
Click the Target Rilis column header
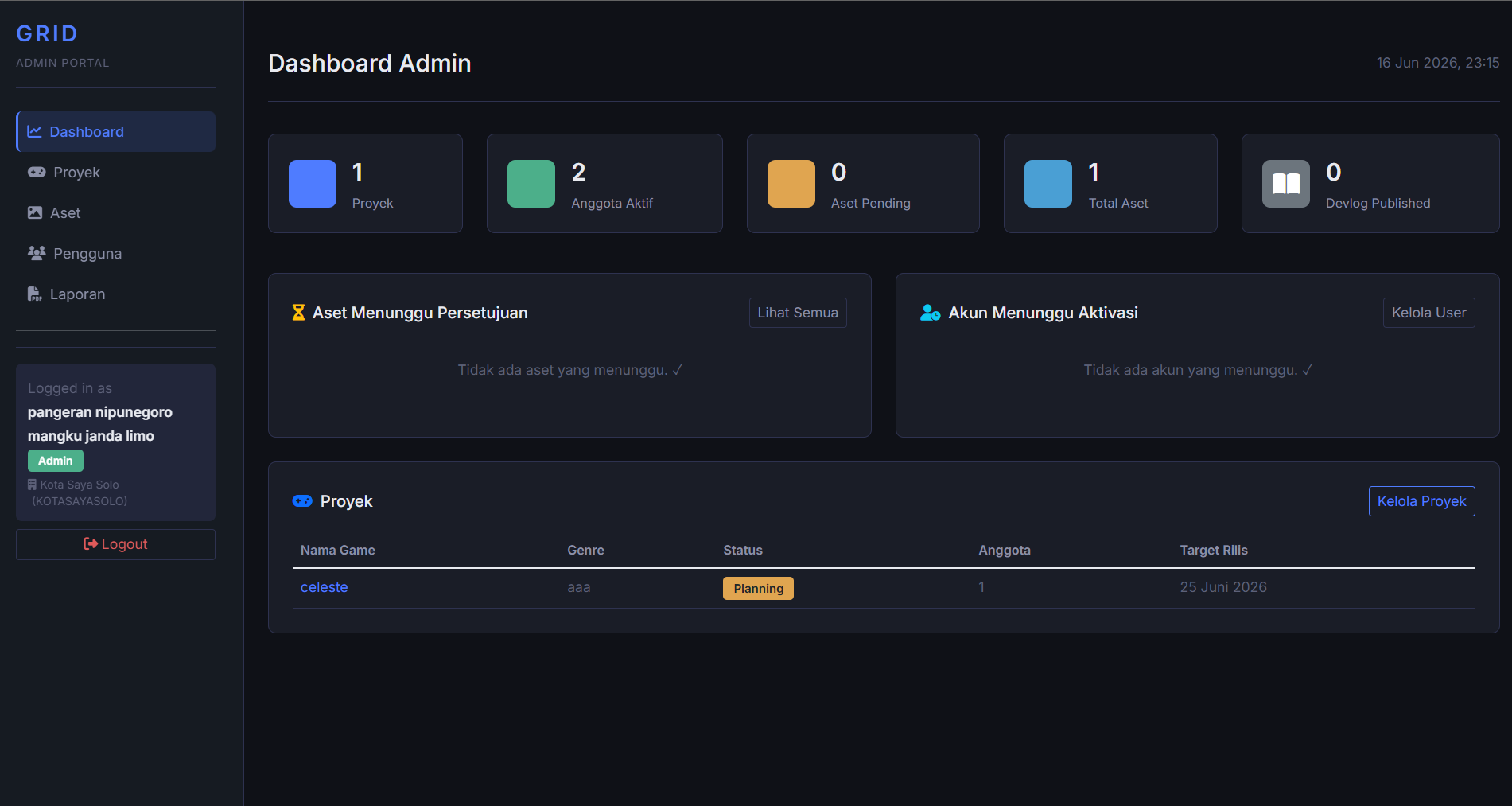click(x=1214, y=550)
